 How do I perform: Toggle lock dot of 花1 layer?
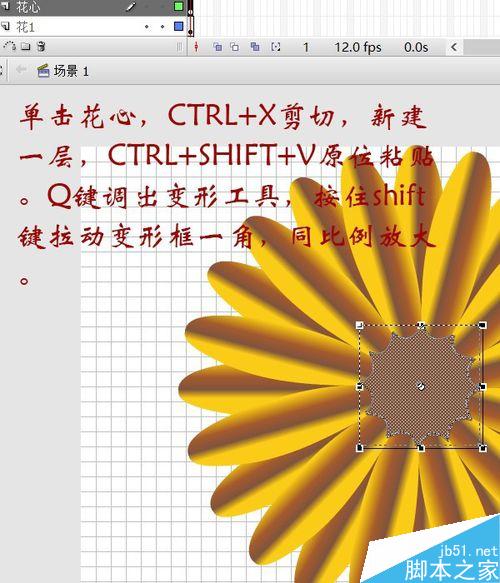pos(162,27)
